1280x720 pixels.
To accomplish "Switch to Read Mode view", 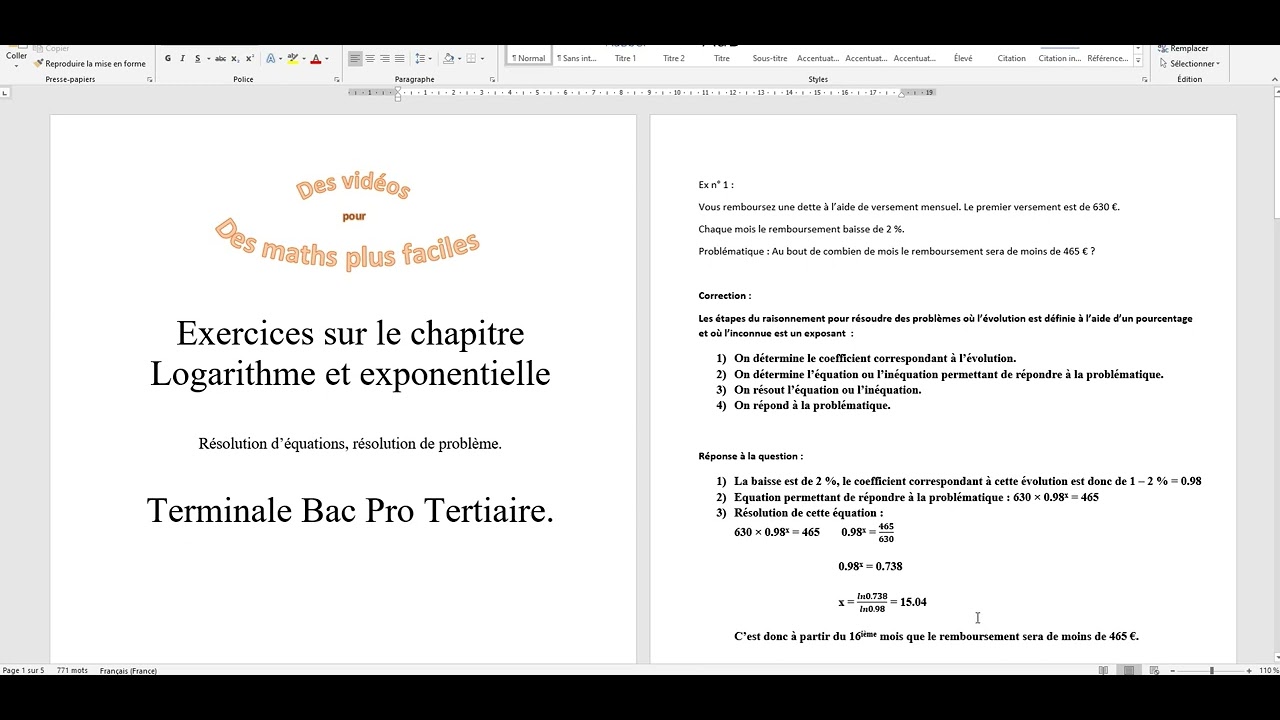I will 1104,670.
